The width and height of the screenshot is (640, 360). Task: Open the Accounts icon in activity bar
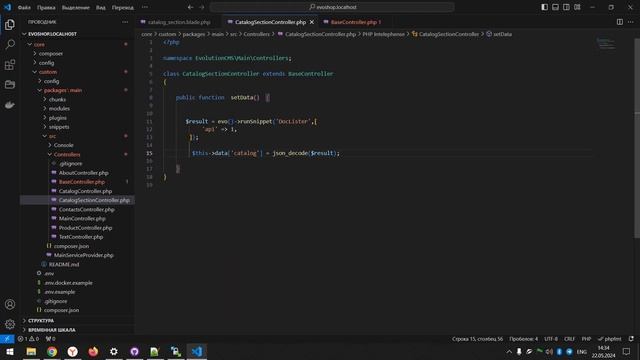coord(10,304)
